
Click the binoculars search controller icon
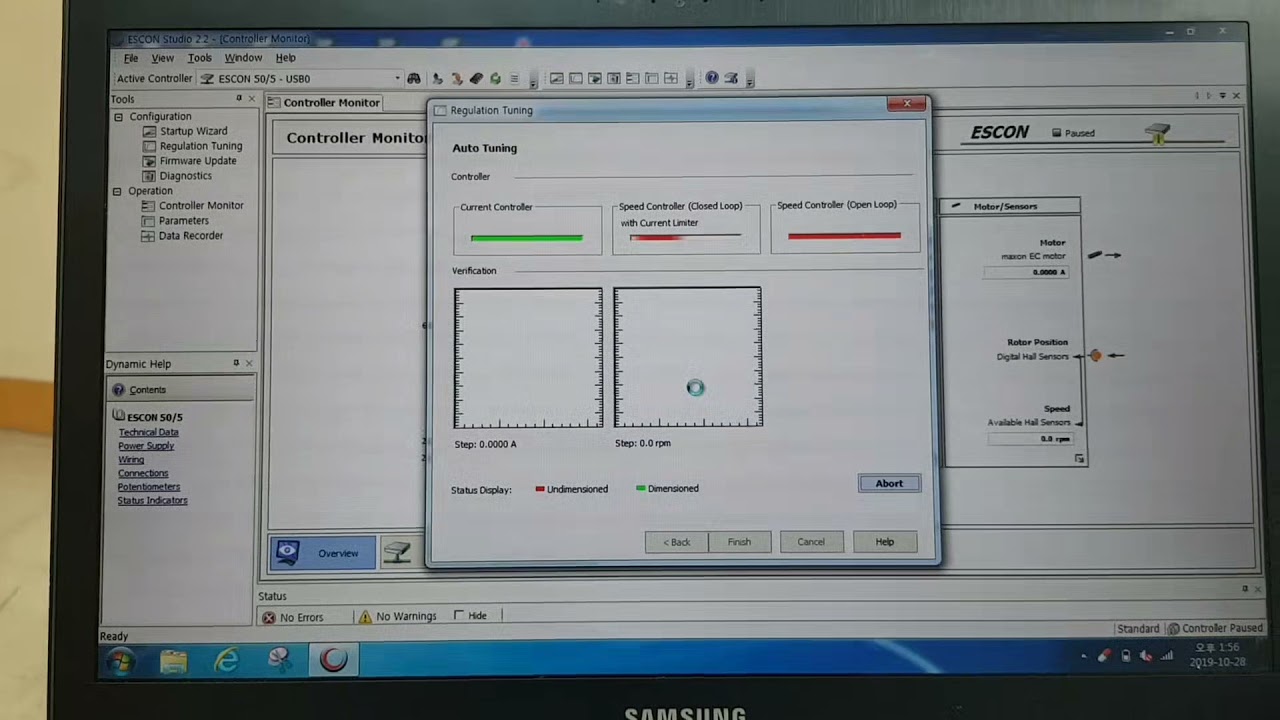tap(413, 78)
